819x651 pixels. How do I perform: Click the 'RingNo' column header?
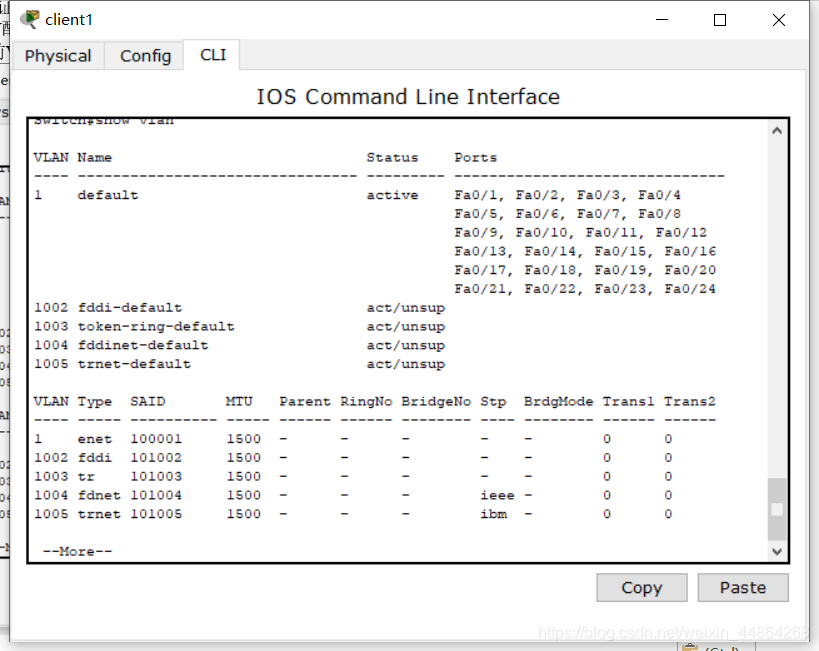(x=366, y=401)
